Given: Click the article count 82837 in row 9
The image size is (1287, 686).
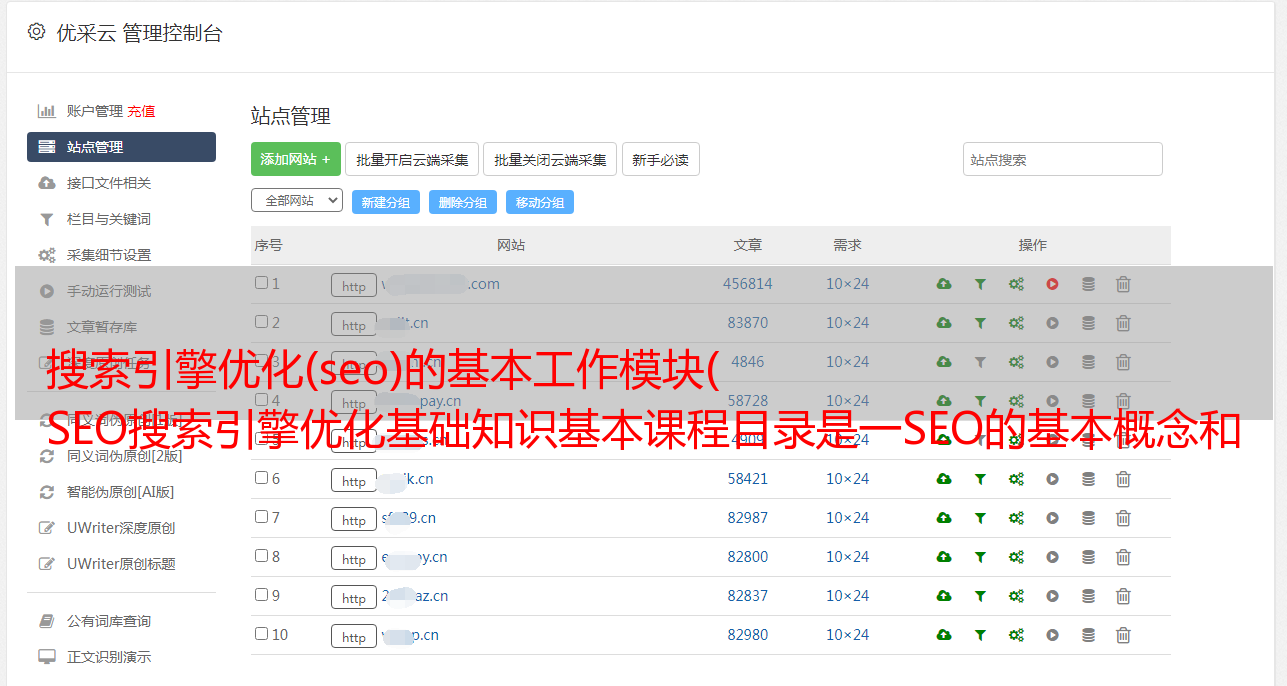Looking at the screenshot, I should click(x=748, y=596).
